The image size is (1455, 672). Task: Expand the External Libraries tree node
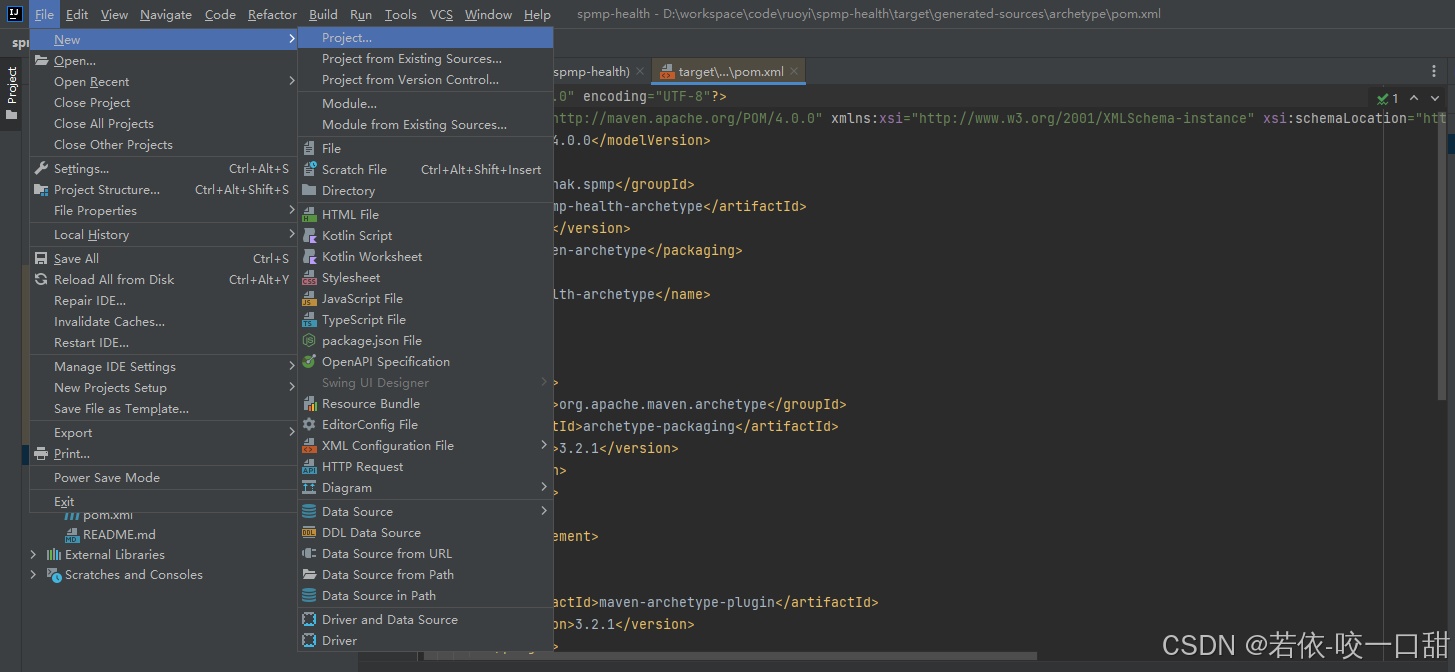coord(33,555)
